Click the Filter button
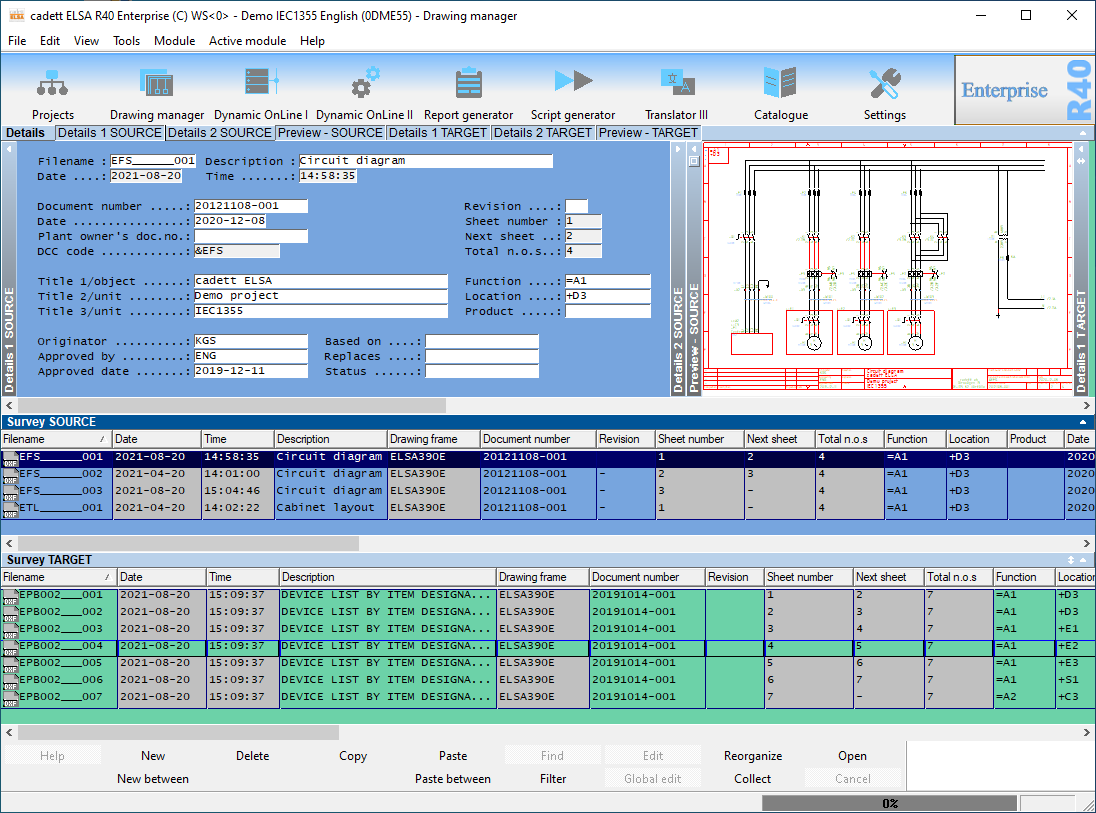Viewport: 1096px width, 813px height. click(553, 779)
